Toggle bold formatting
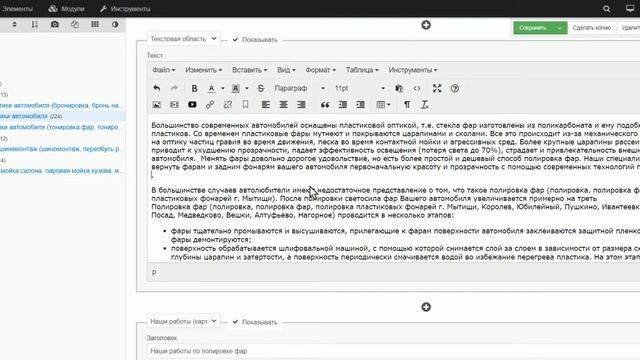The image size is (640, 360). 194,88
